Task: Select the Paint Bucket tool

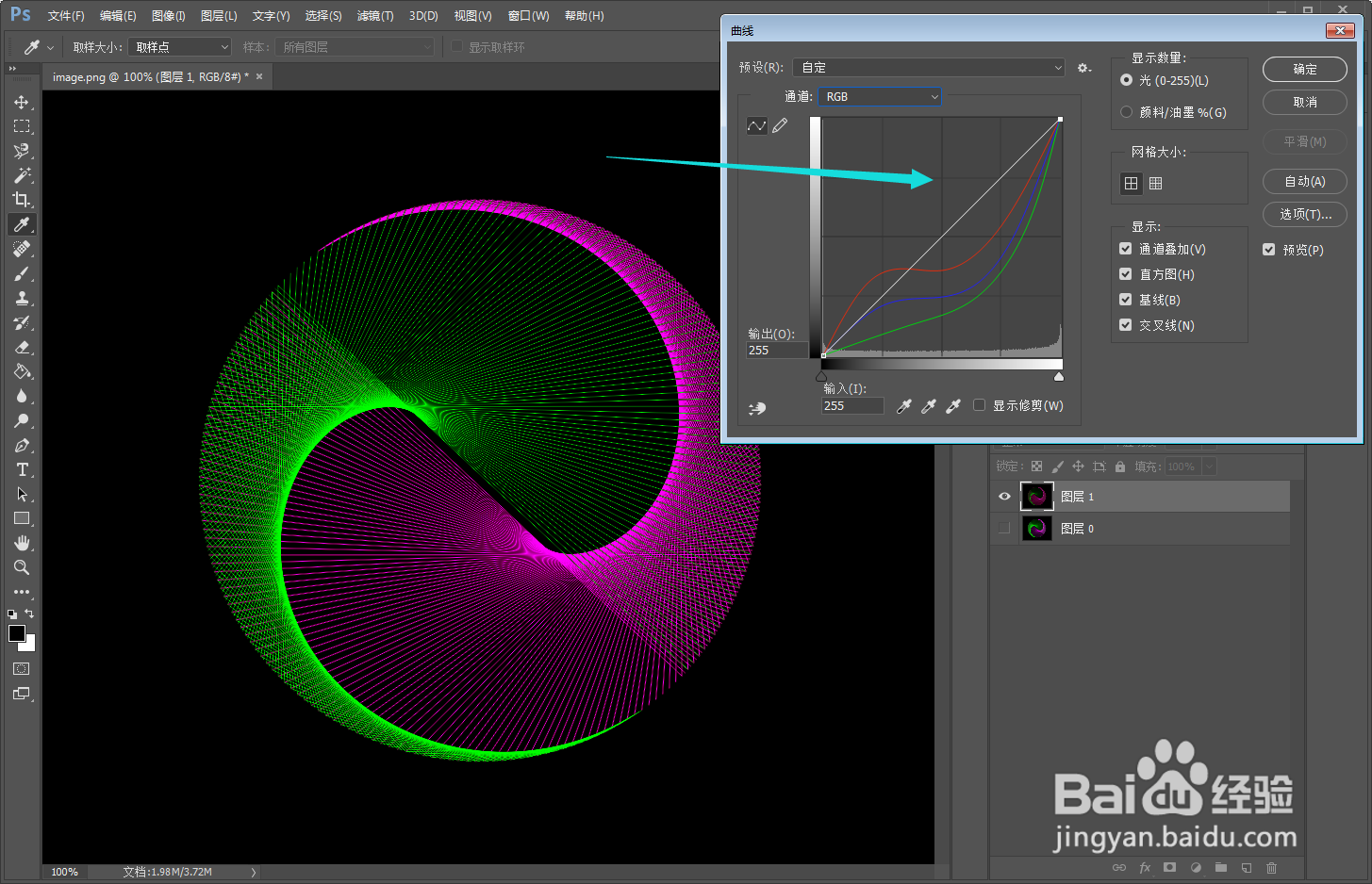Action: 22,371
